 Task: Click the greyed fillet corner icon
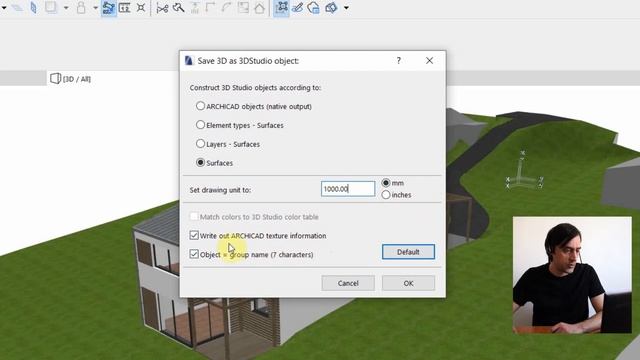click(210, 8)
